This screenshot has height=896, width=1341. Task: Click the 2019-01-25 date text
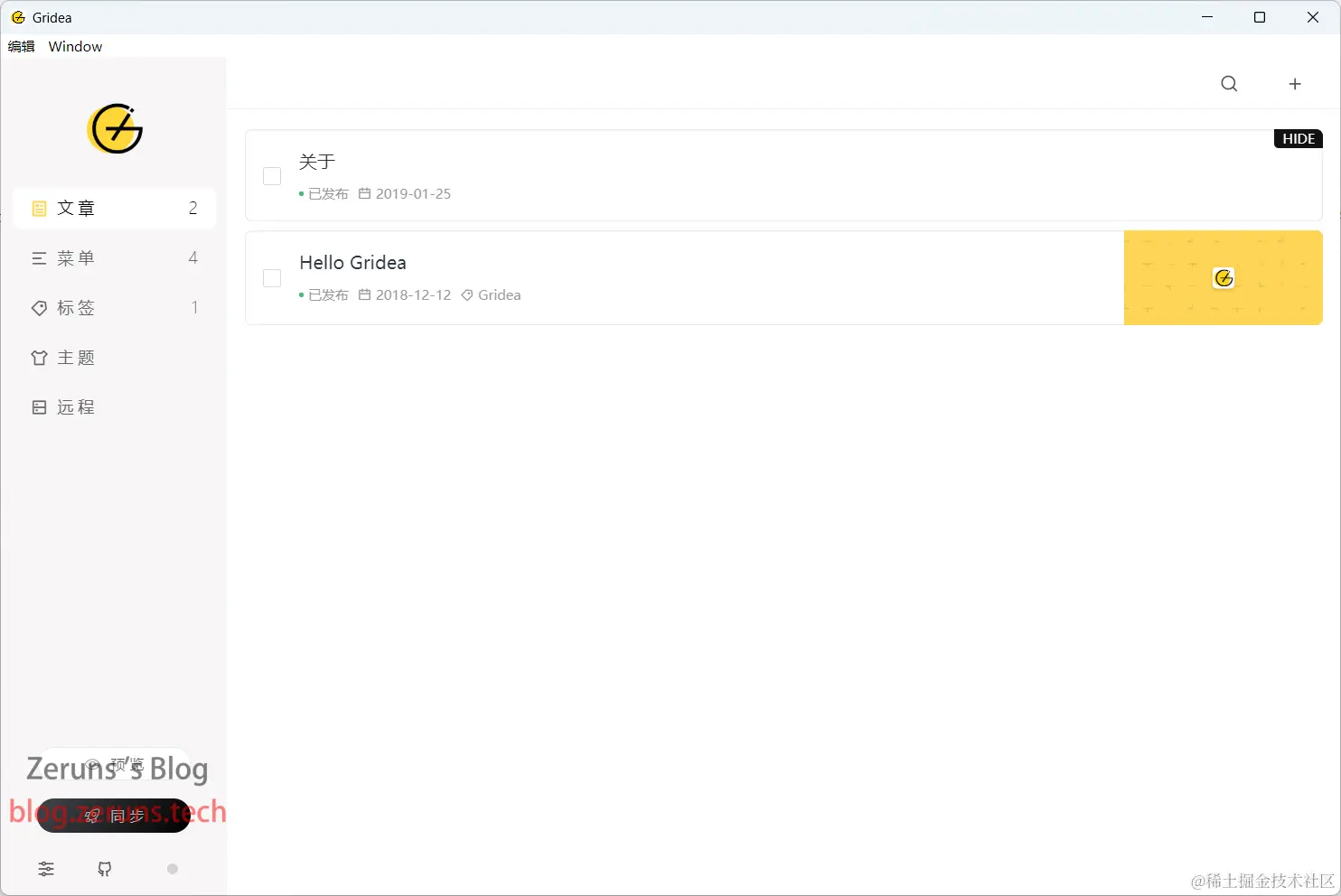(x=413, y=194)
